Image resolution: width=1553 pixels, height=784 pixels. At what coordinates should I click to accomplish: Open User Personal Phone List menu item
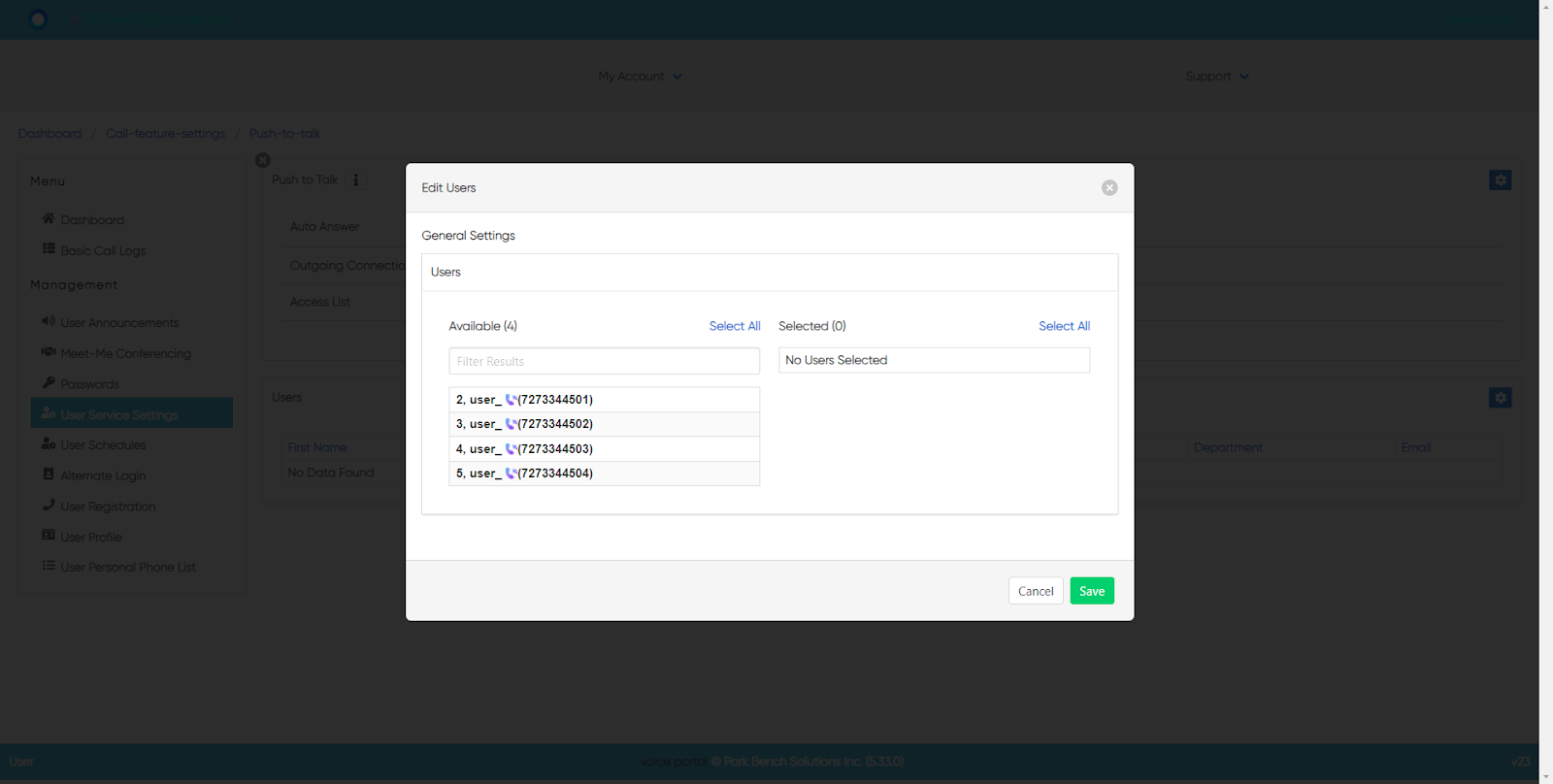(x=128, y=568)
